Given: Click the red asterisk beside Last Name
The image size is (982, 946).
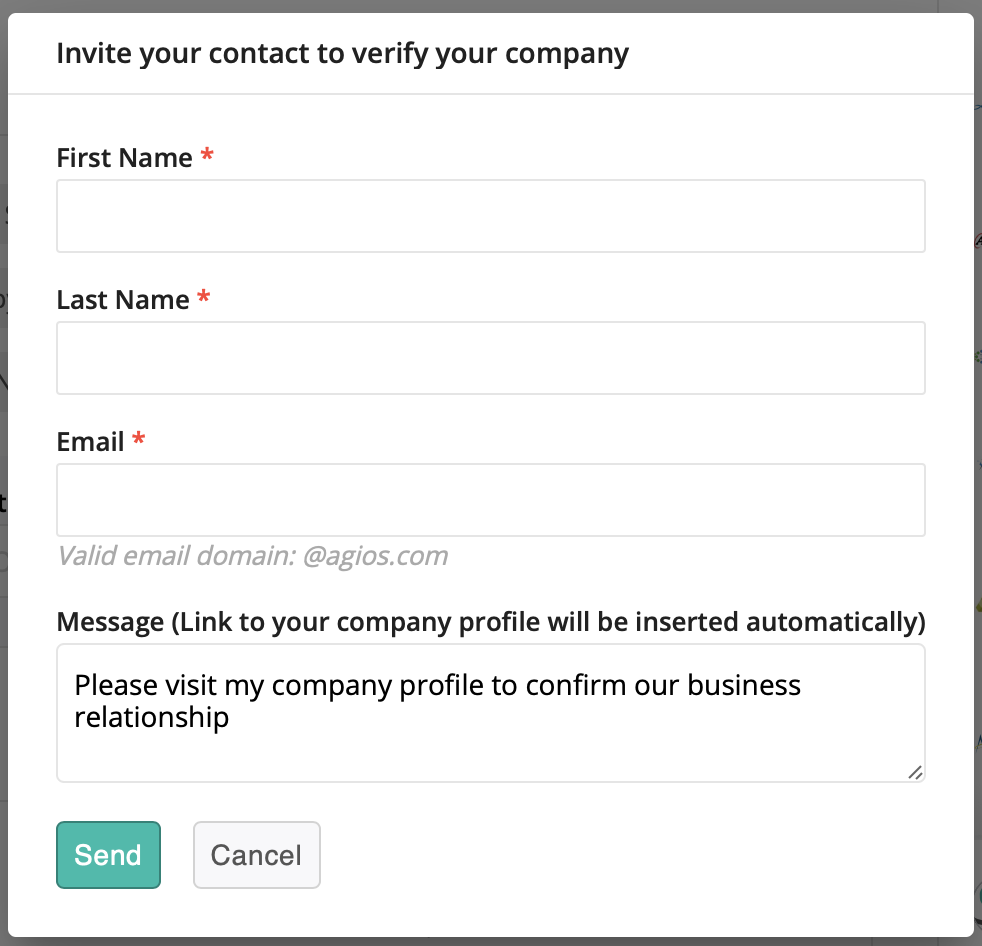Looking at the screenshot, I should coord(204,299).
